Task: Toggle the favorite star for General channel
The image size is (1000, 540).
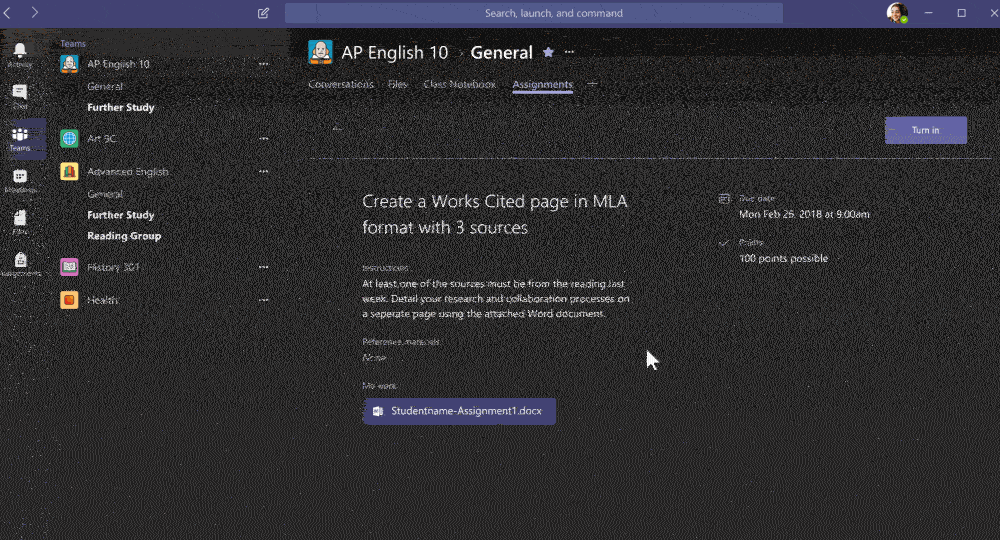Action: click(x=548, y=52)
